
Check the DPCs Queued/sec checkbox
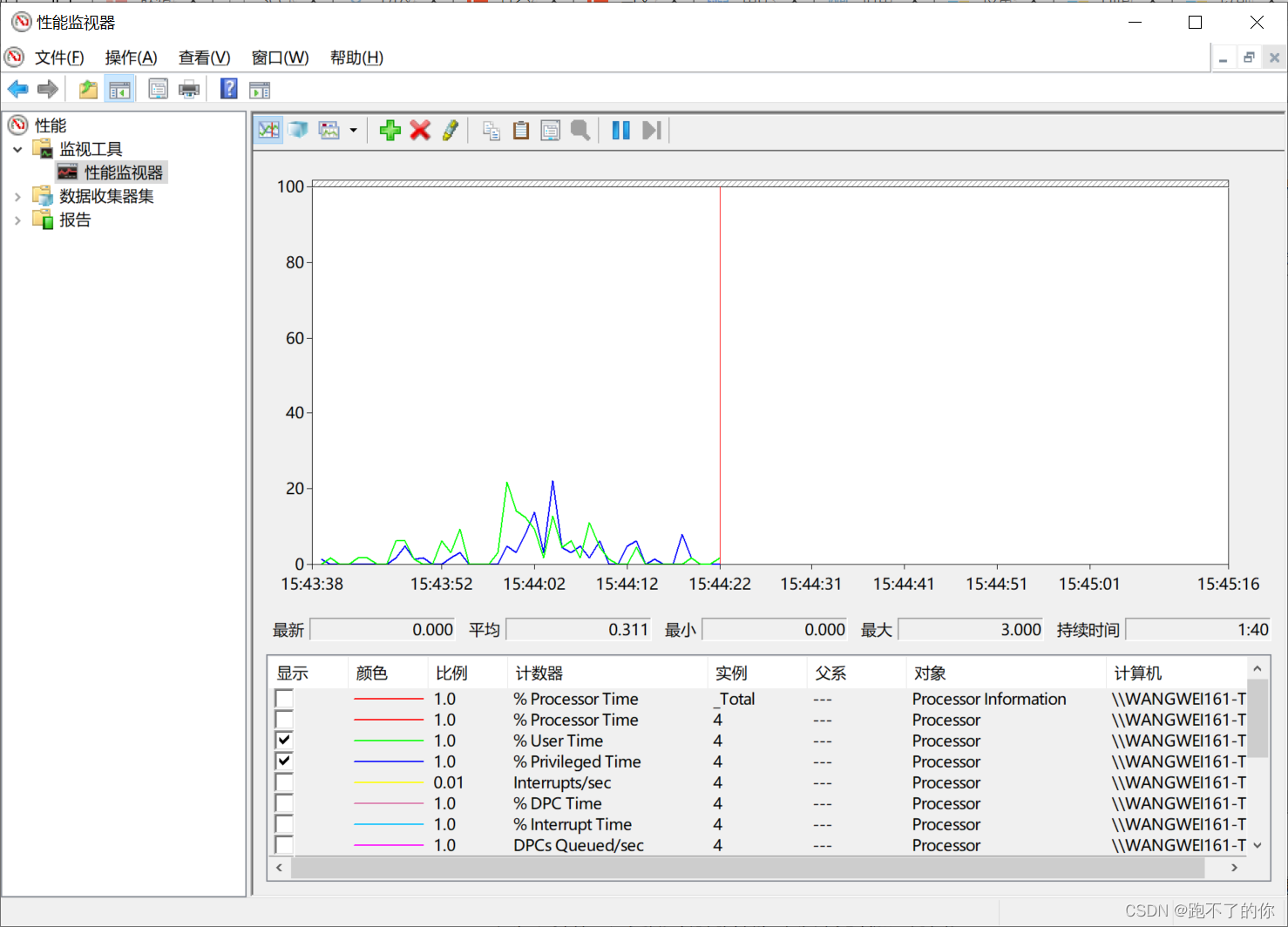click(x=284, y=845)
